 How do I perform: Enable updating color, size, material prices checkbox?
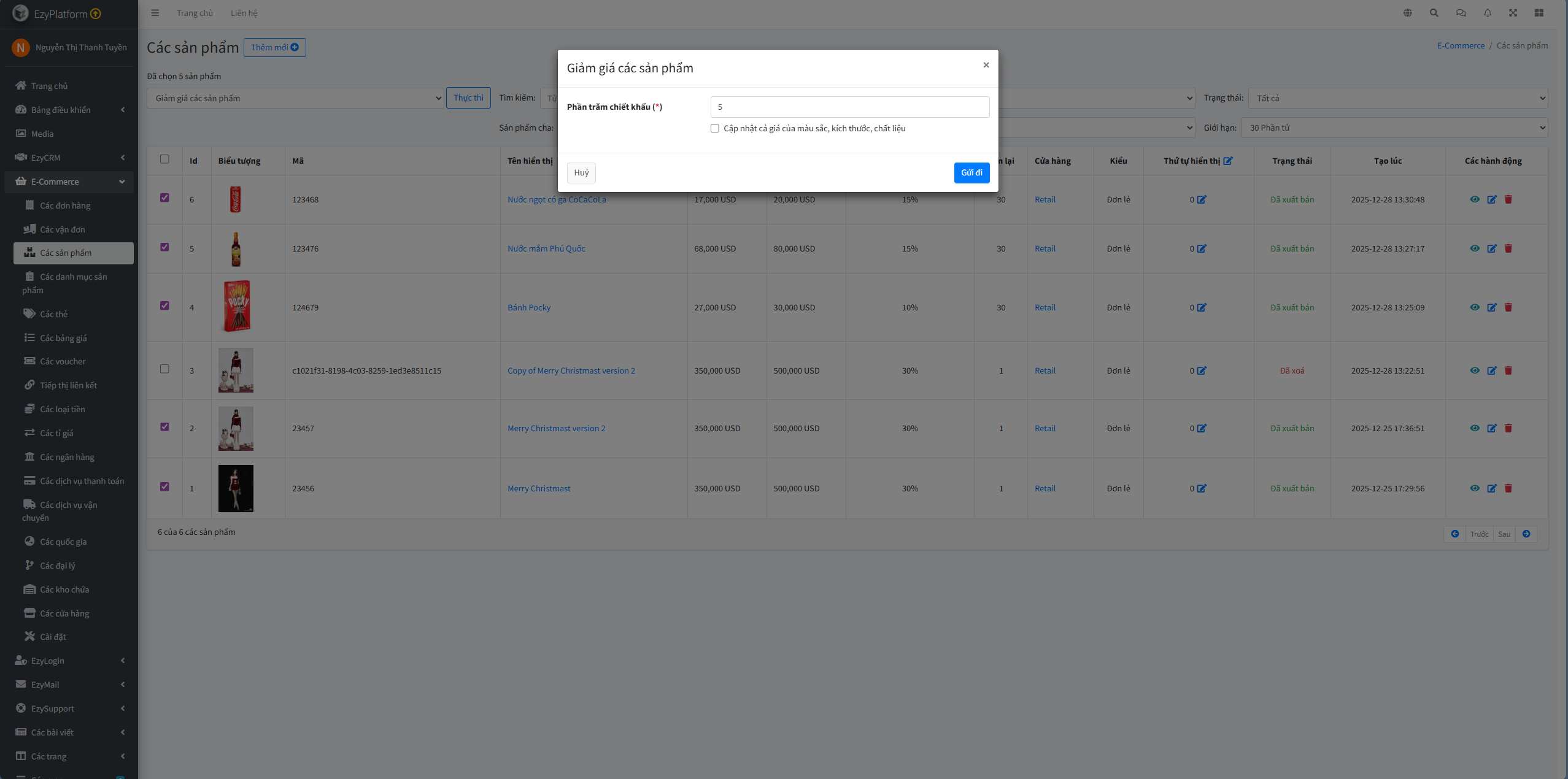[x=714, y=128]
